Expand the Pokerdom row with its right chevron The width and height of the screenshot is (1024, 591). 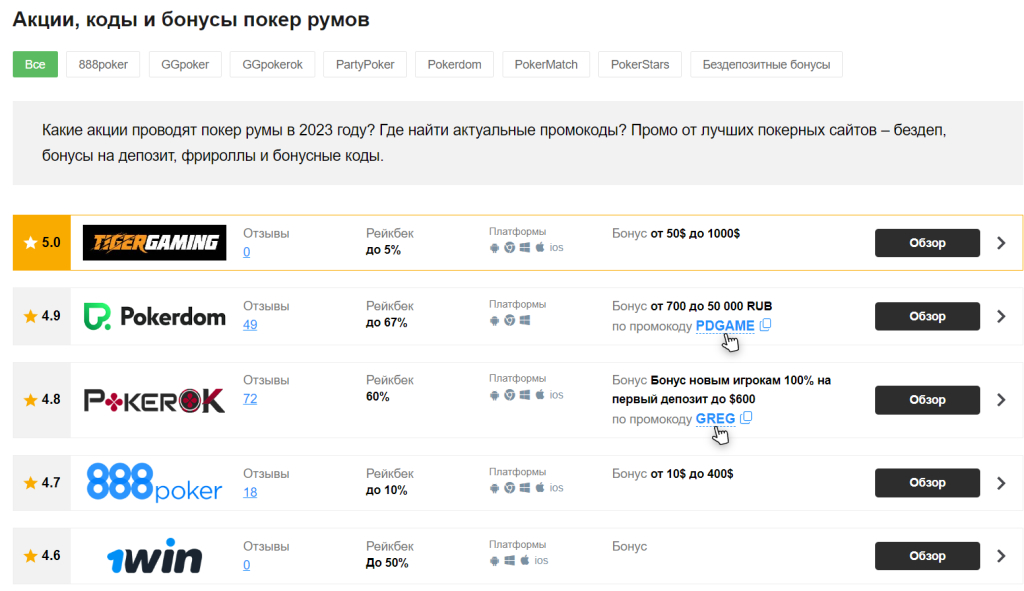1001,316
